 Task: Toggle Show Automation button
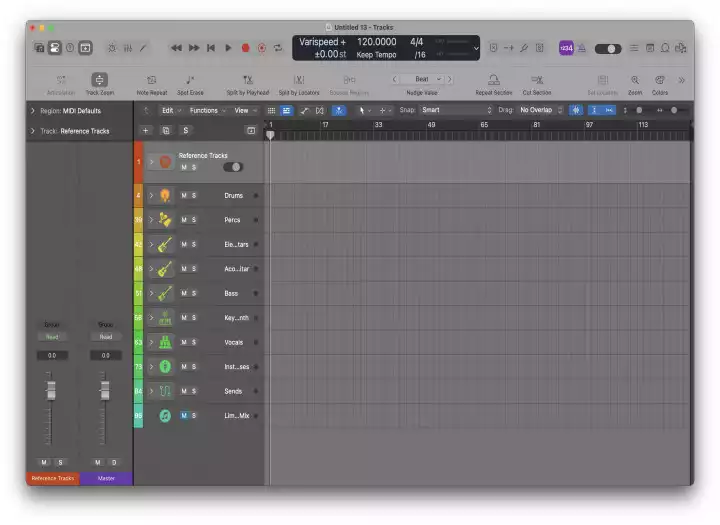tap(304, 110)
